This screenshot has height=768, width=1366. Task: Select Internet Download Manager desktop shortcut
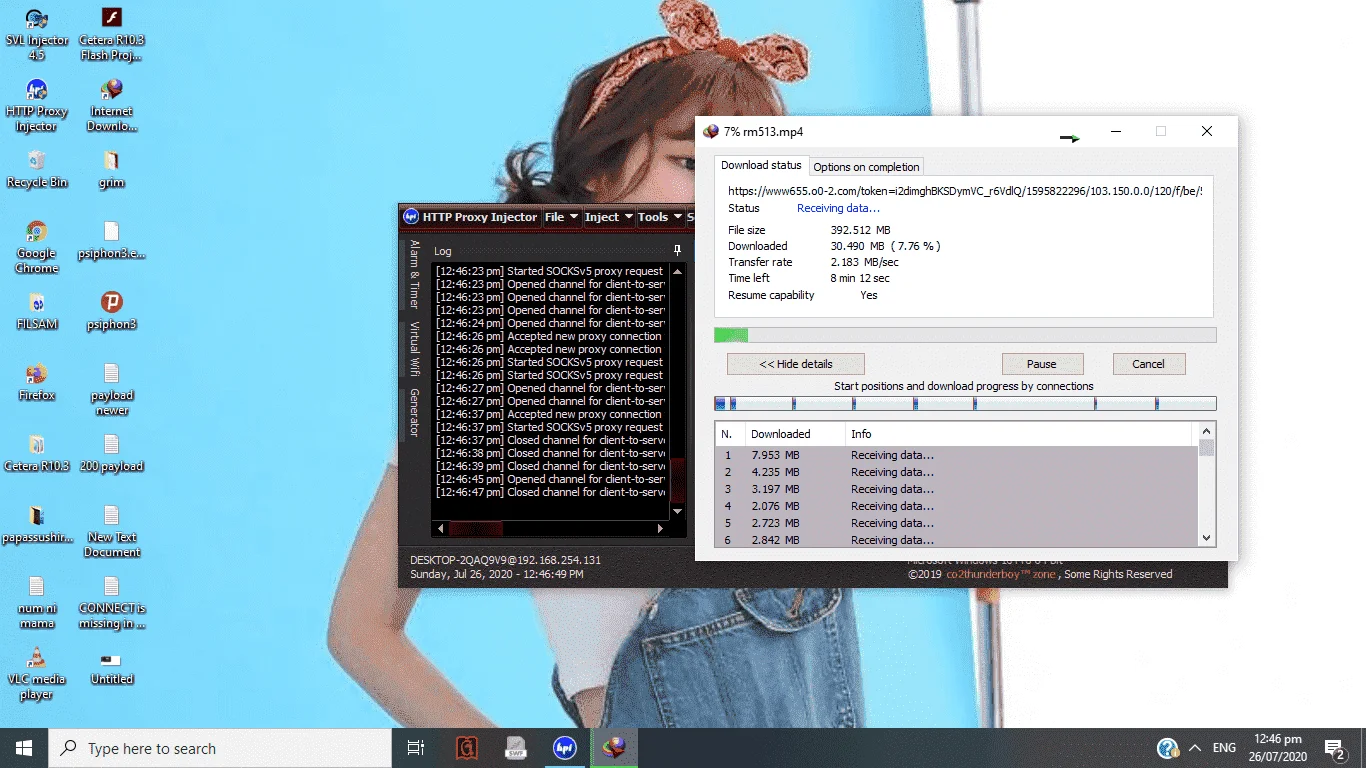pyautogui.click(x=112, y=105)
